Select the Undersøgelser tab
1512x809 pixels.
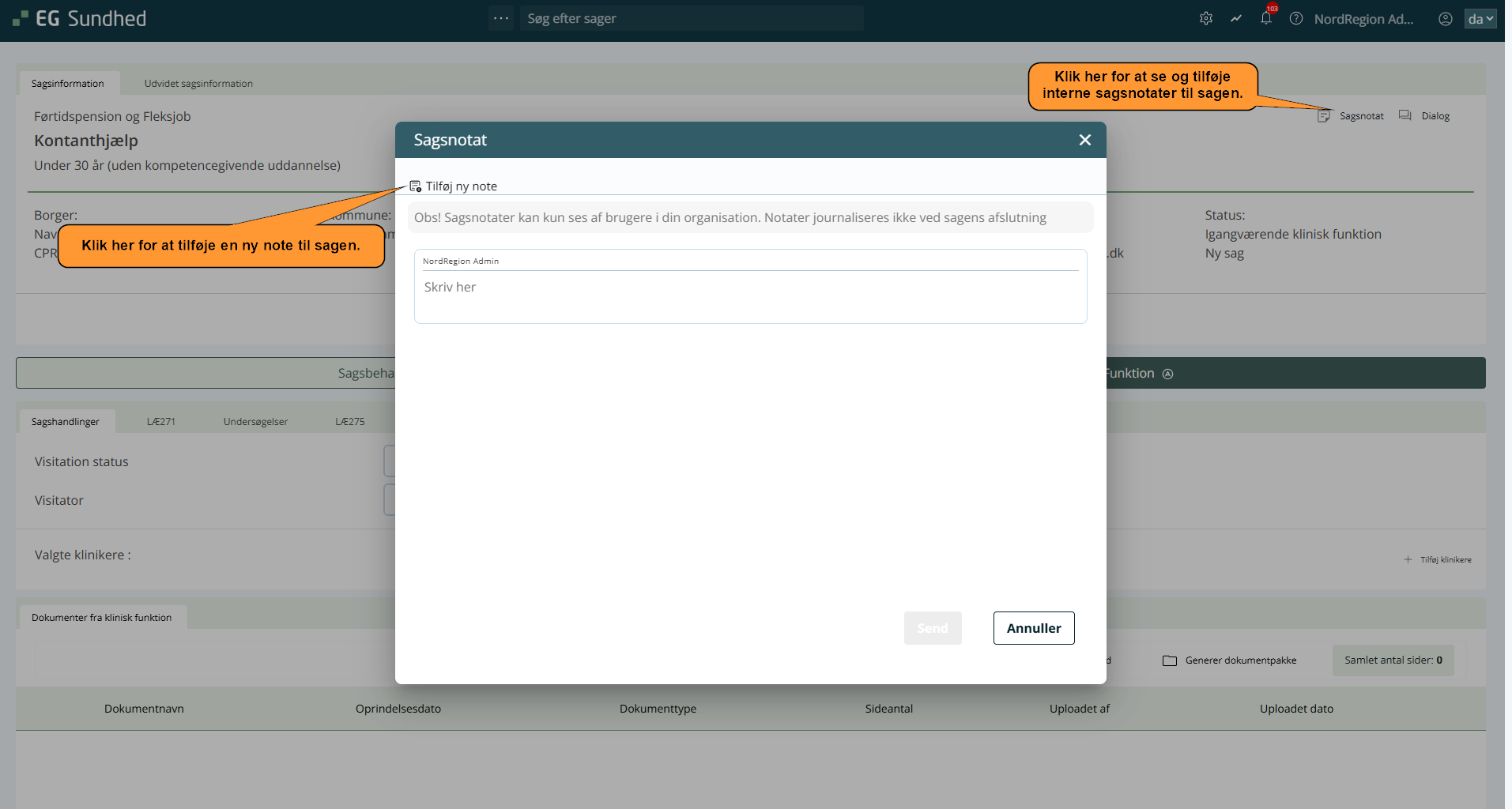(x=255, y=422)
